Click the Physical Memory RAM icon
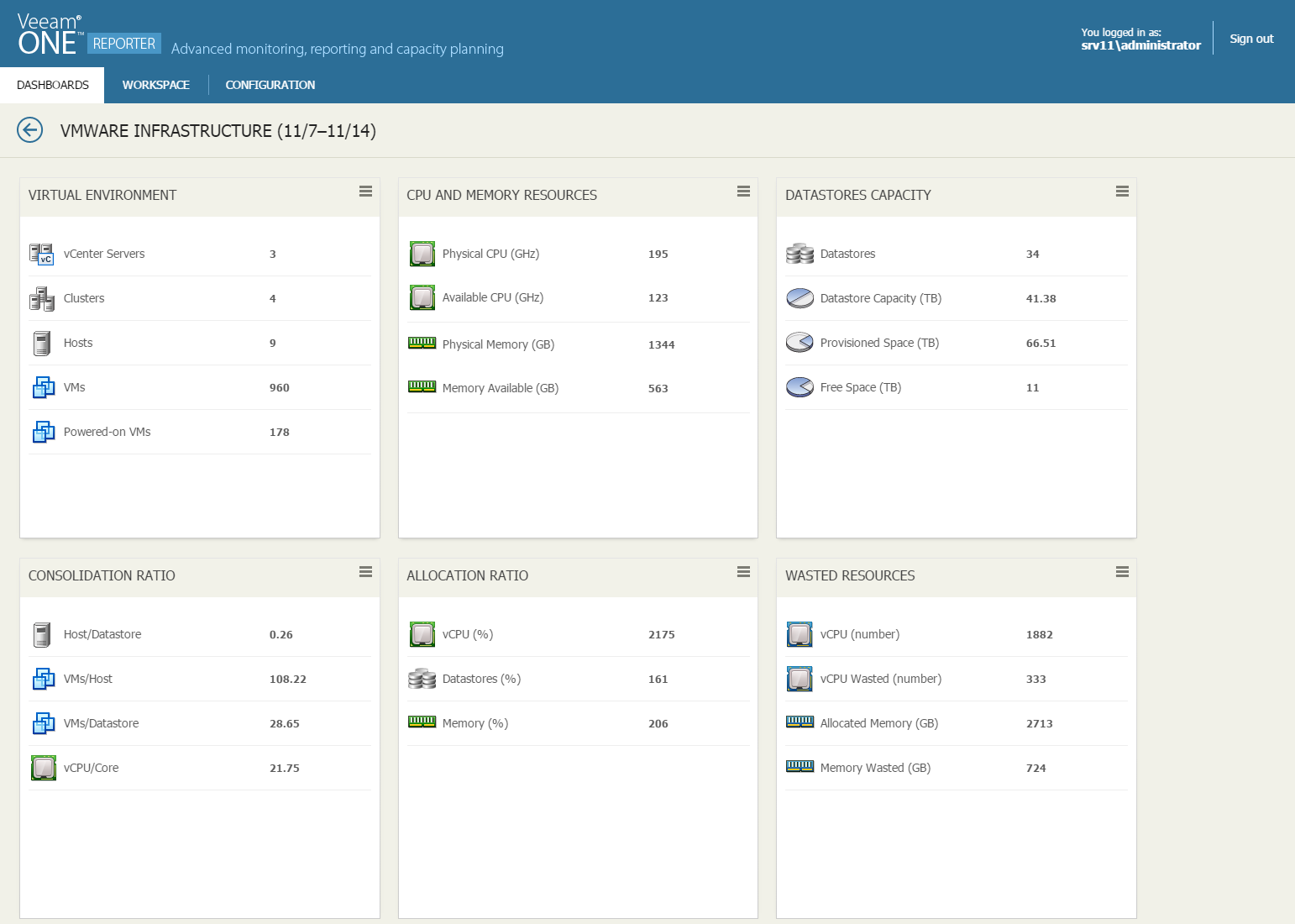Image resolution: width=1295 pixels, height=924 pixels. [422, 343]
